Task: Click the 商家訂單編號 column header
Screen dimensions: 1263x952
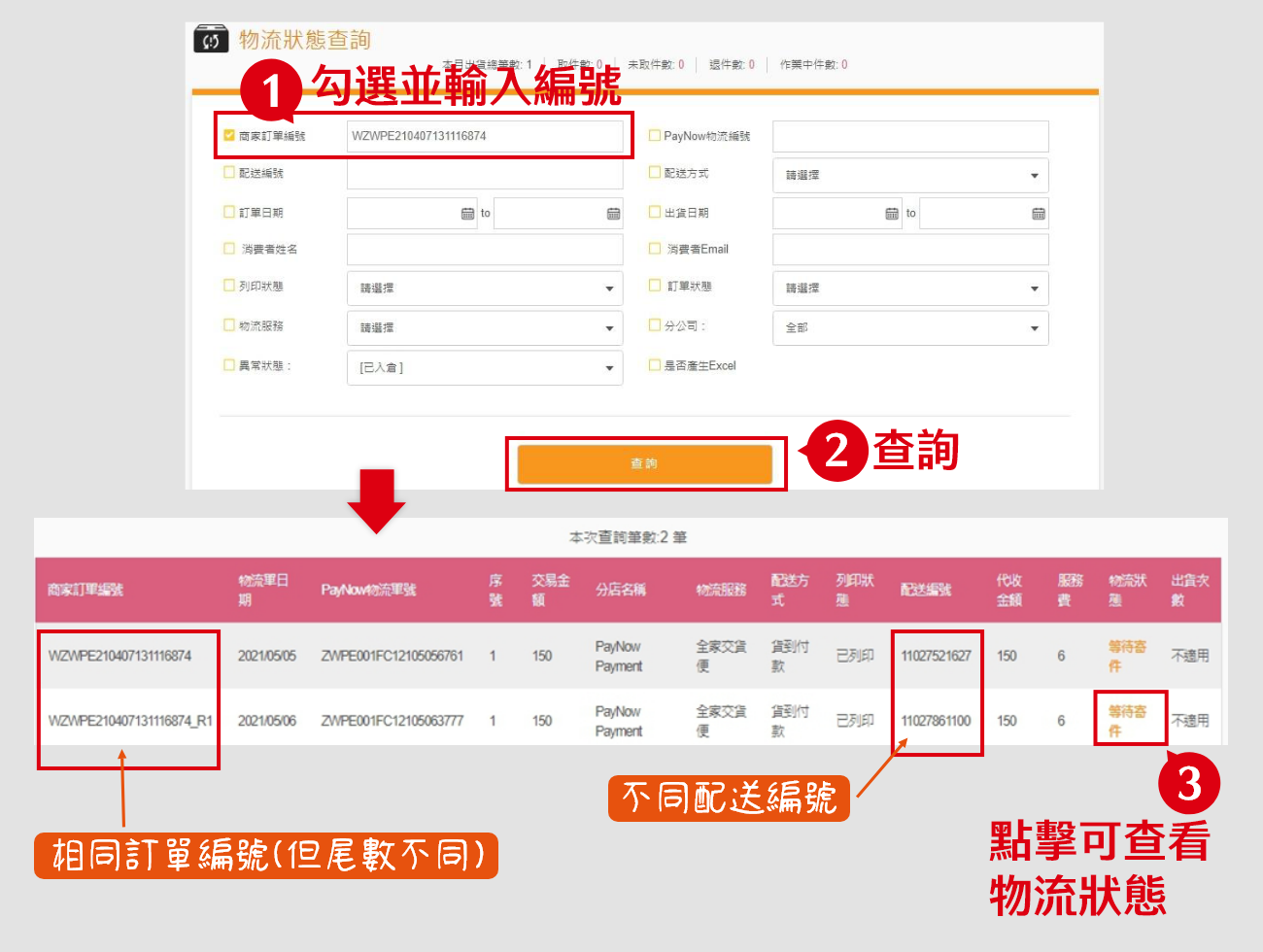Action: [85, 590]
